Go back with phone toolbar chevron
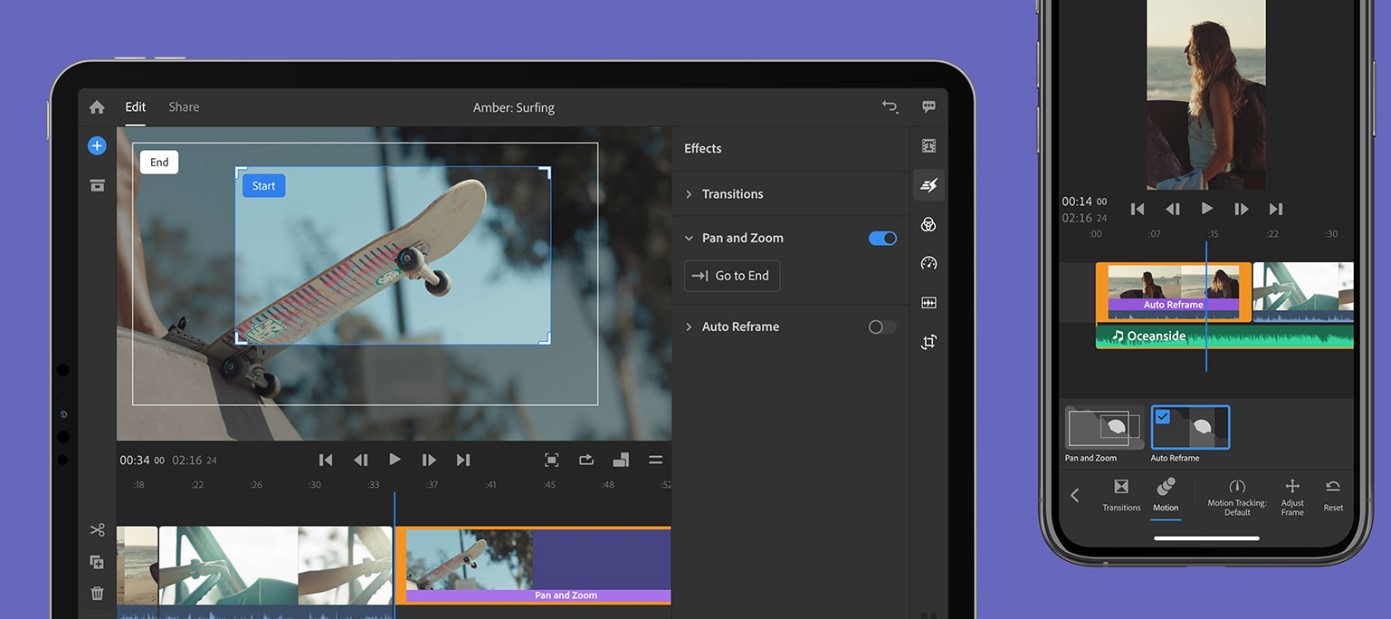 pyautogui.click(x=1075, y=495)
